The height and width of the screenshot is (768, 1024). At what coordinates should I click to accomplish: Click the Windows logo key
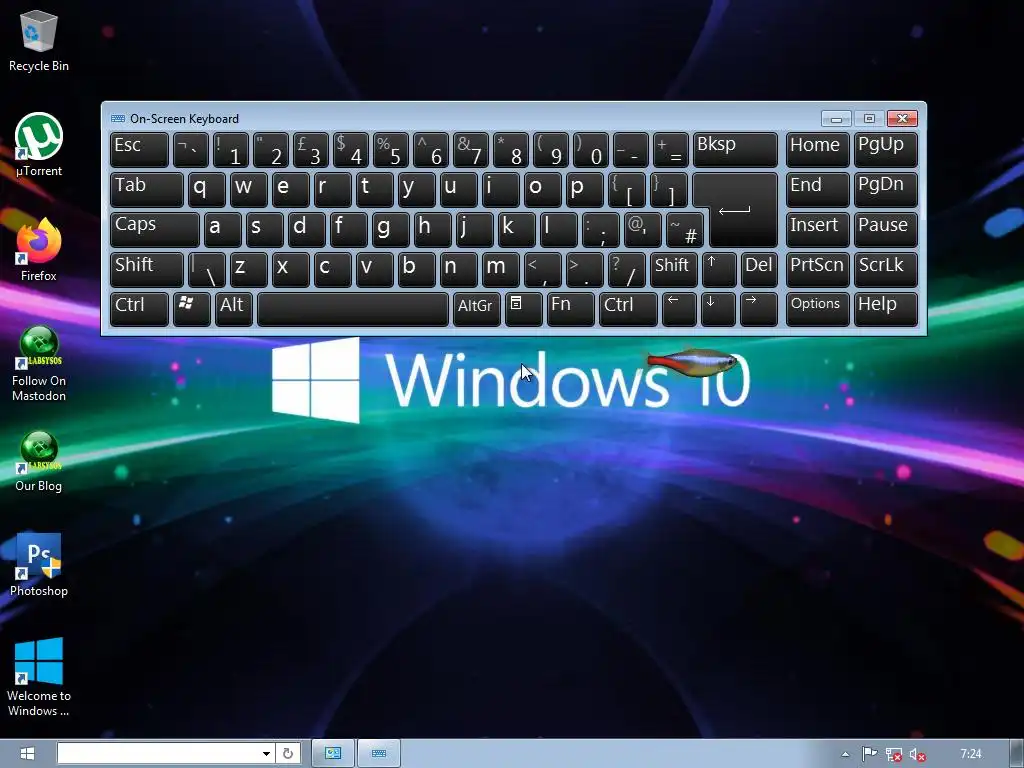(191, 310)
